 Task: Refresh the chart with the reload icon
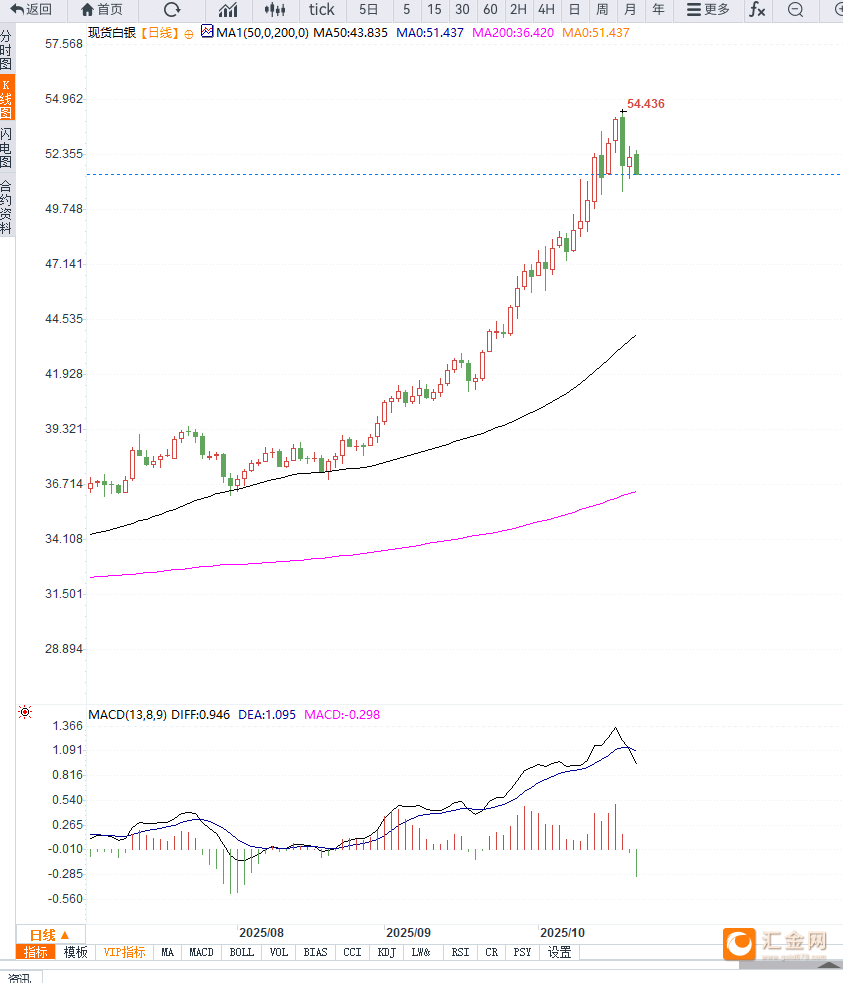point(172,10)
